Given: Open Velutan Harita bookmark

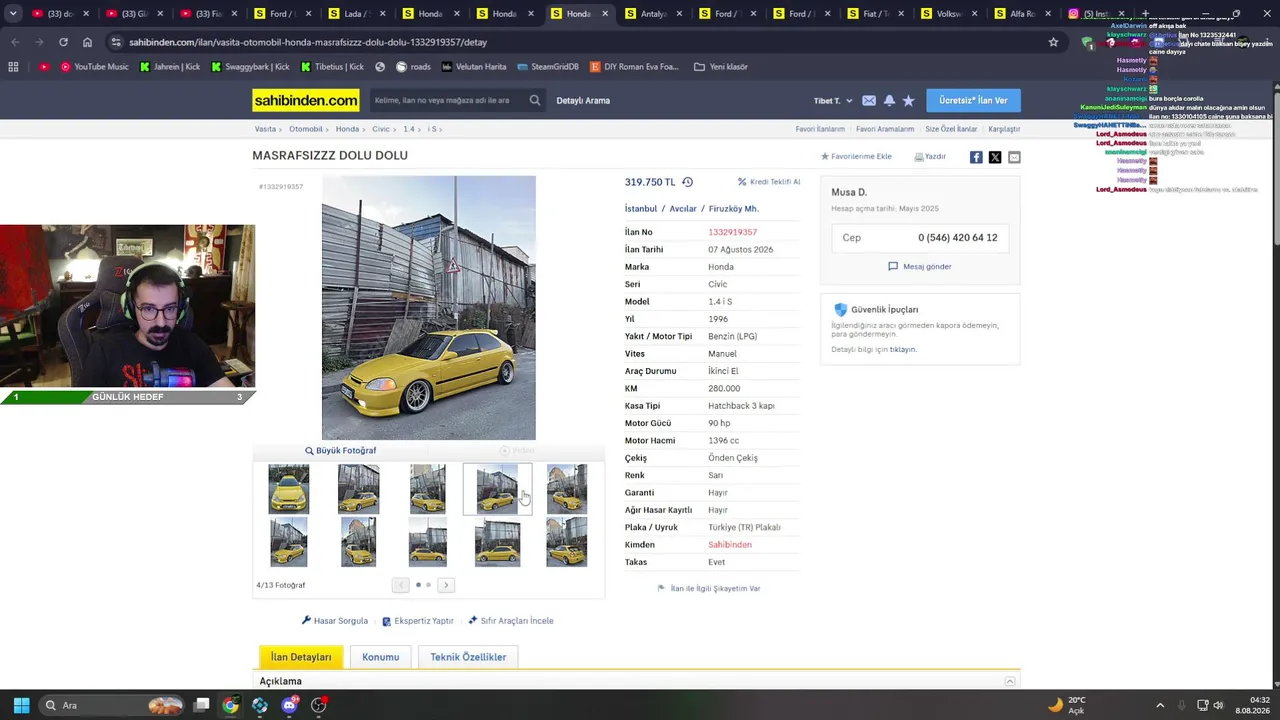Looking at the screenshot, I should (x=473, y=67).
